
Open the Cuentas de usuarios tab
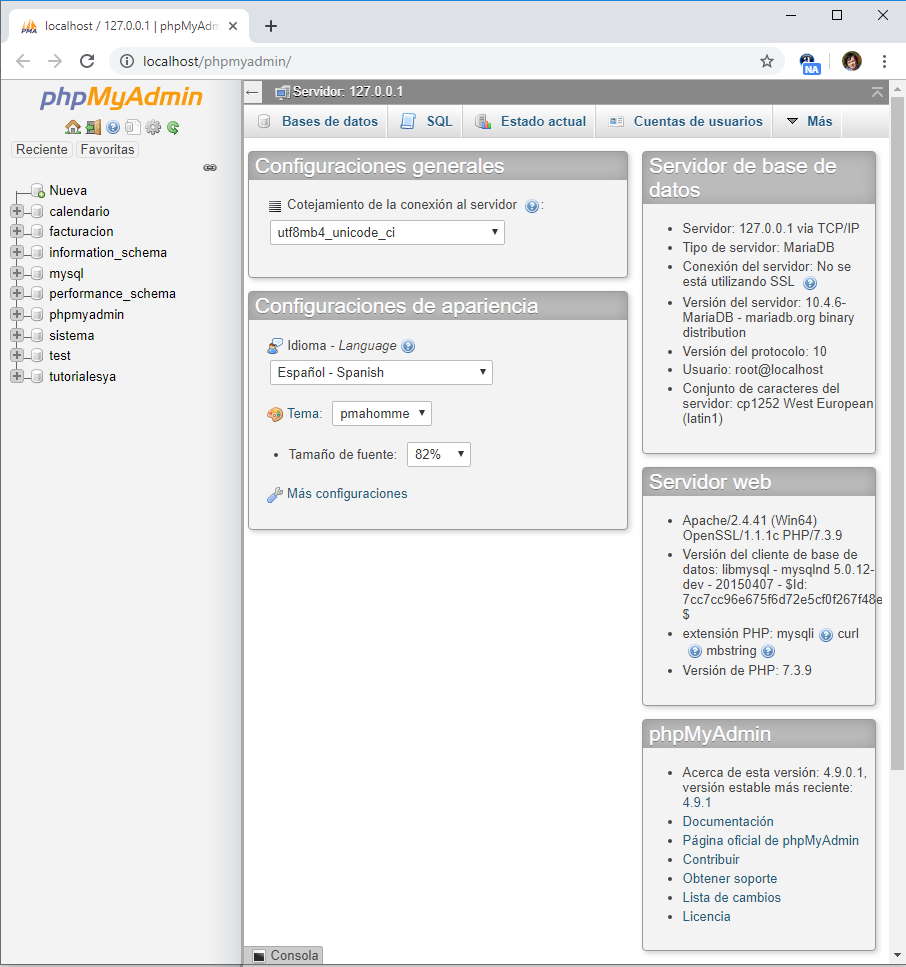(x=685, y=121)
